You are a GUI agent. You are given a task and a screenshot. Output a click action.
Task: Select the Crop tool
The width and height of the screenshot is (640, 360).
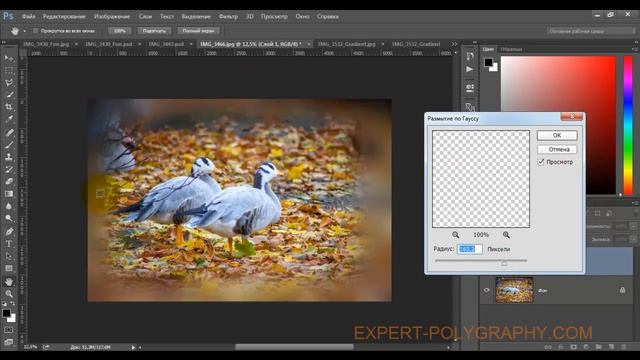point(9,107)
